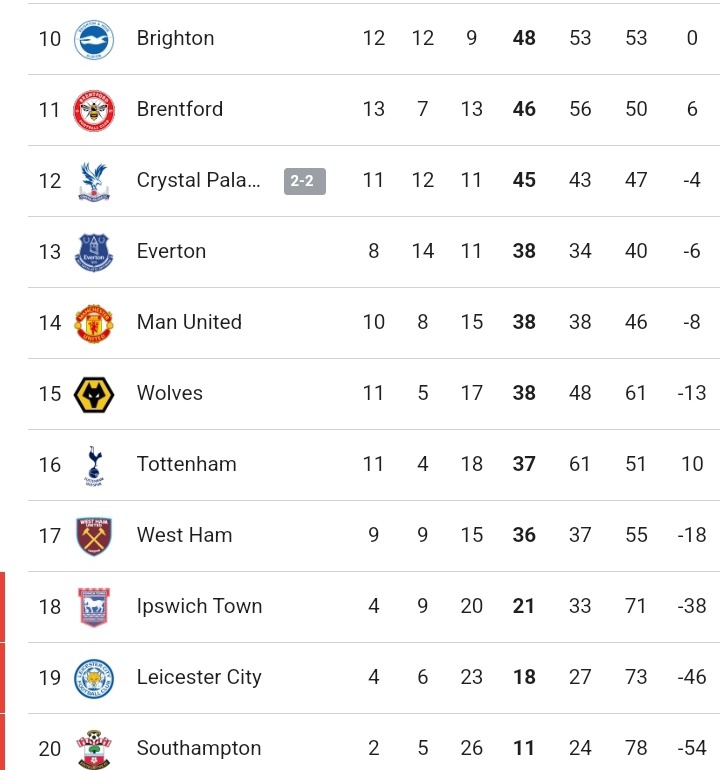Click the Tottenham team name
Viewport: 720px width, 770px height.
[x=187, y=464]
